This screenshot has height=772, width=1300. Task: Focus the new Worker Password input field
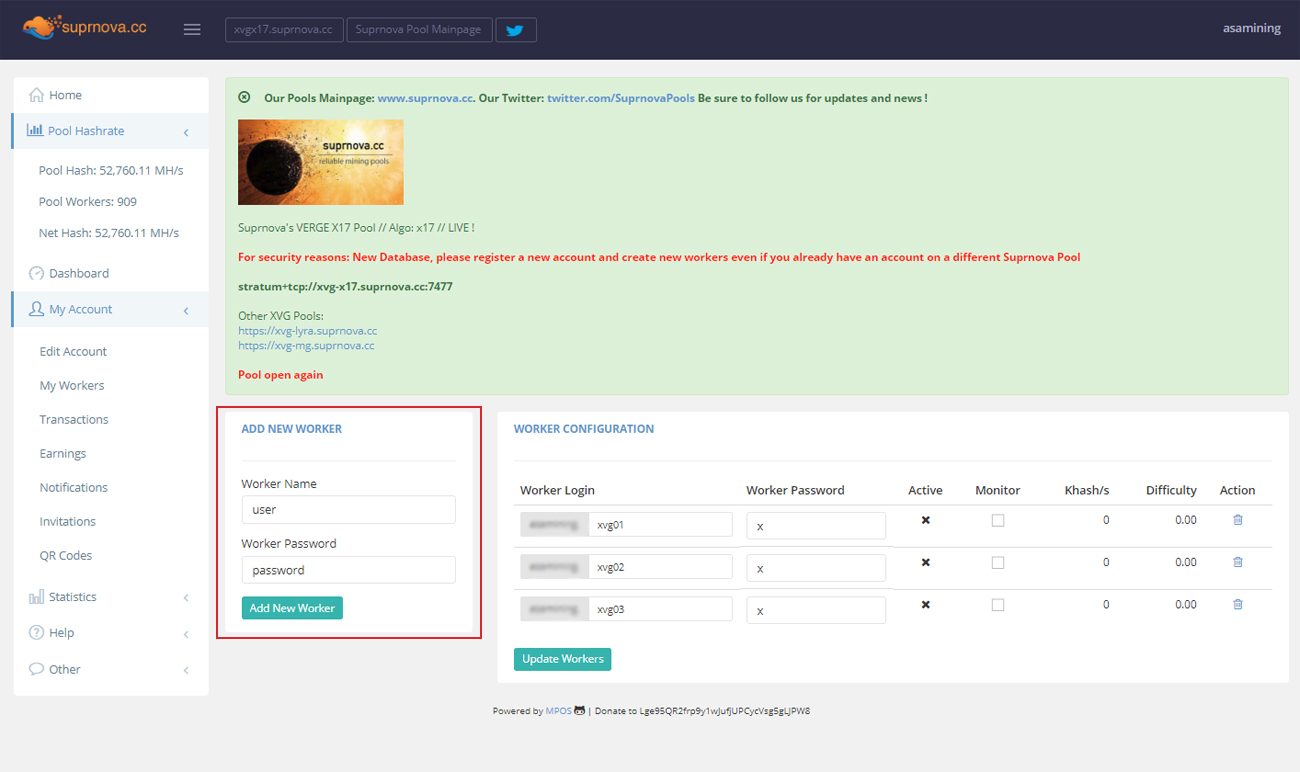point(348,570)
